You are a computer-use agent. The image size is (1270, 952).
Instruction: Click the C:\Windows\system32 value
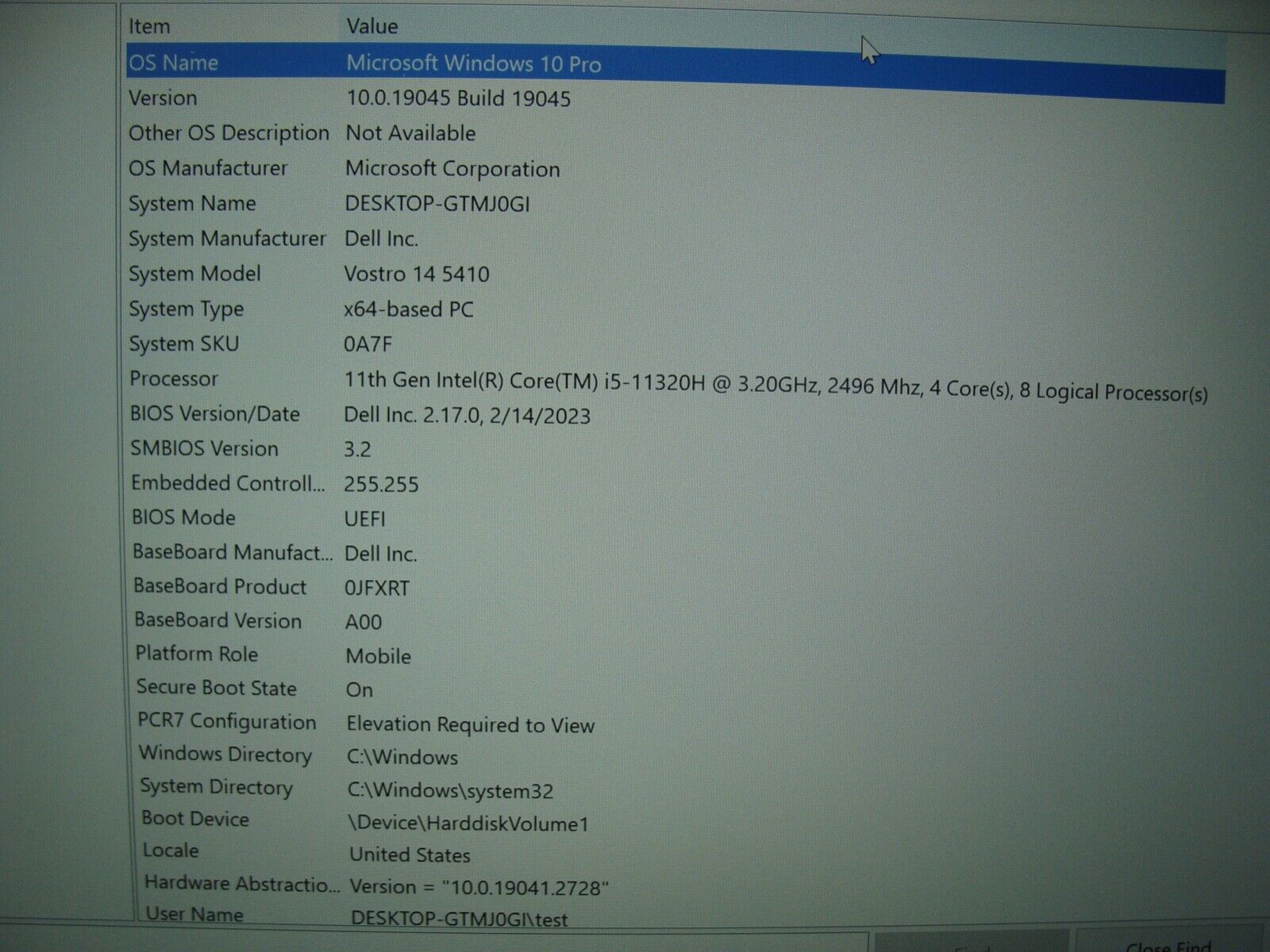click(x=451, y=790)
